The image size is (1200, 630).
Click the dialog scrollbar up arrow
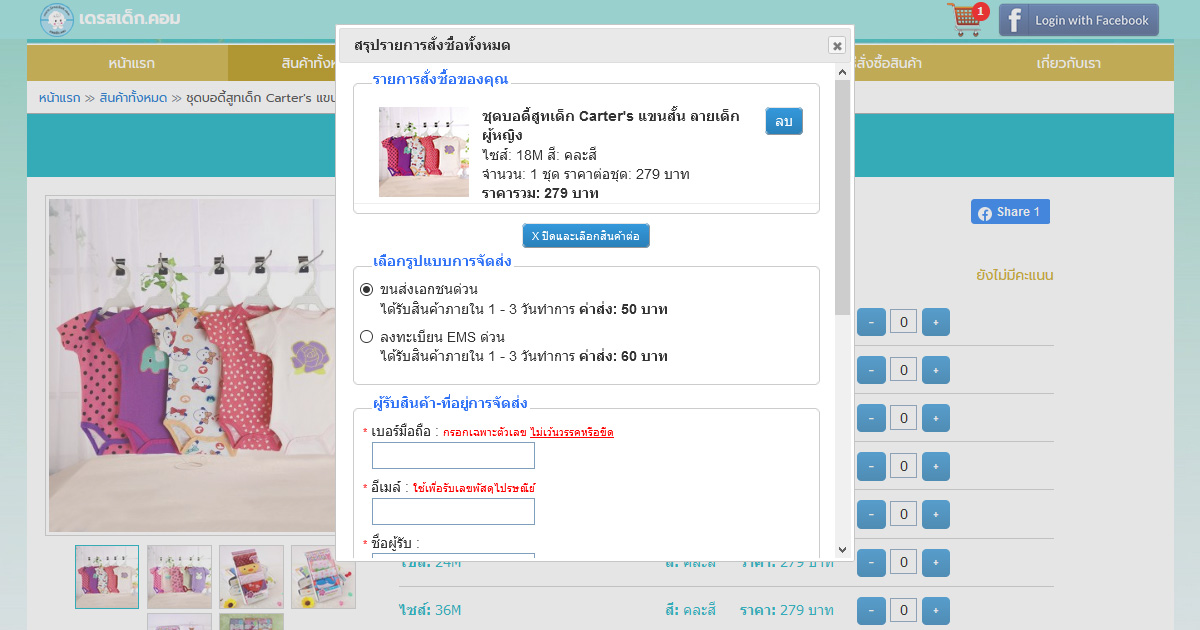[842, 72]
